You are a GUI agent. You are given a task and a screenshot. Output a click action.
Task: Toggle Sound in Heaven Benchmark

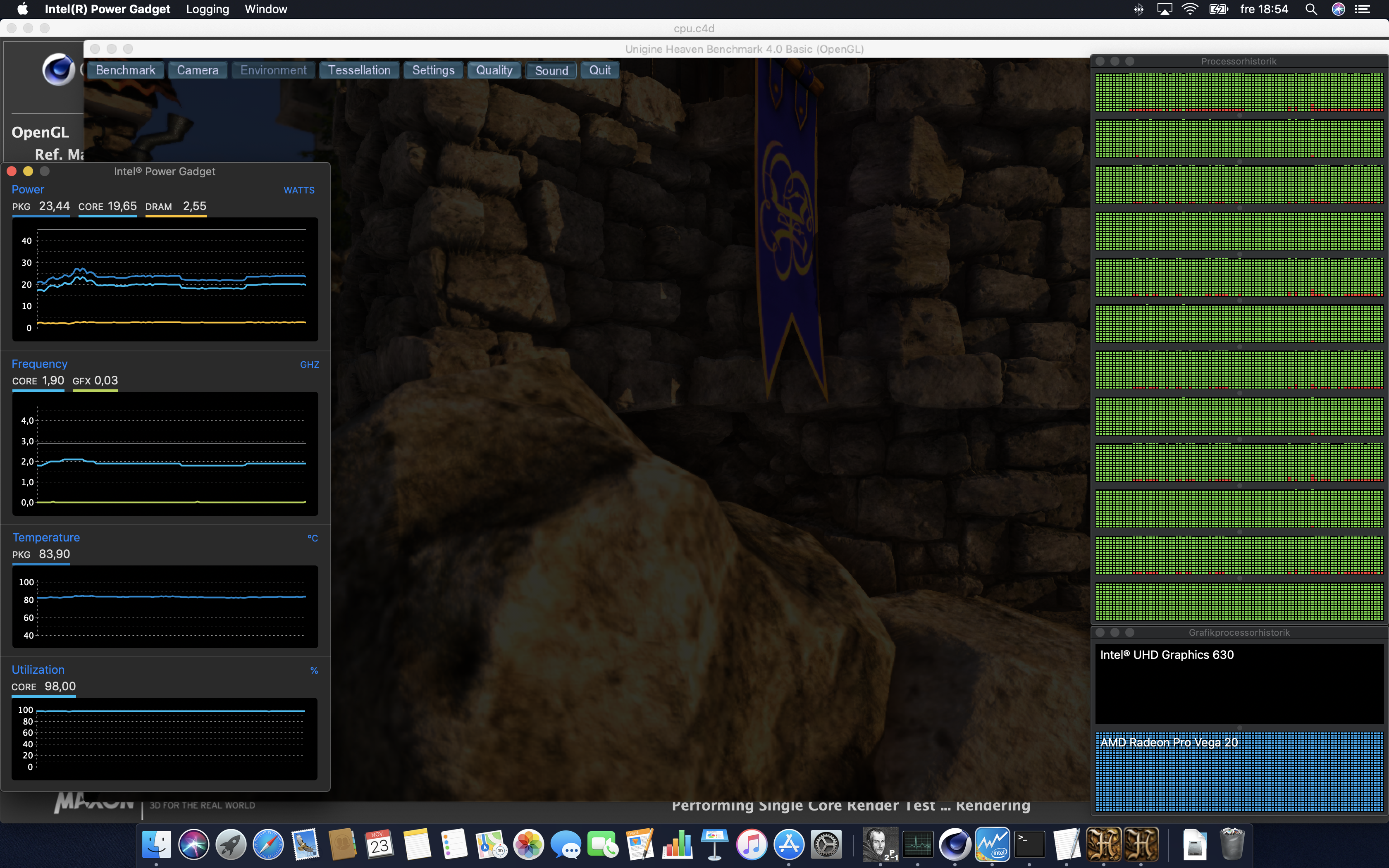pos(551,71)
